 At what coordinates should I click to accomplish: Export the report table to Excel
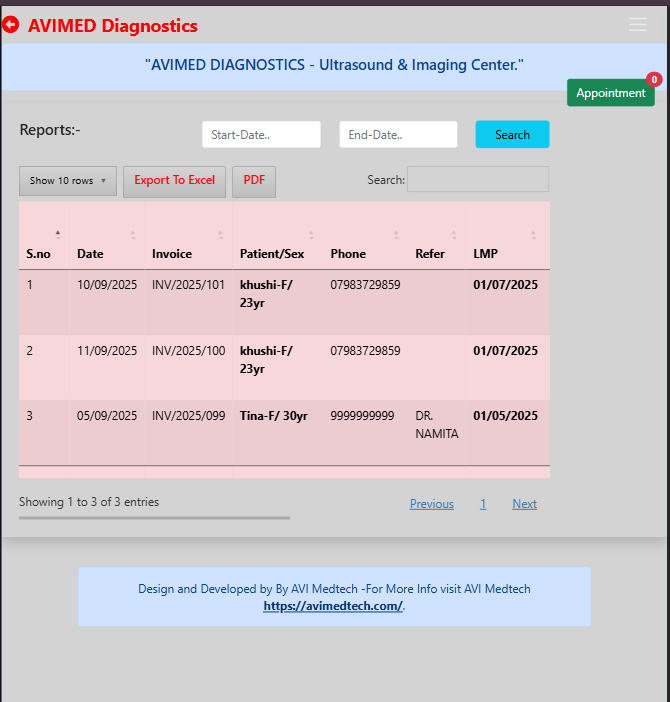pos(174,181)
